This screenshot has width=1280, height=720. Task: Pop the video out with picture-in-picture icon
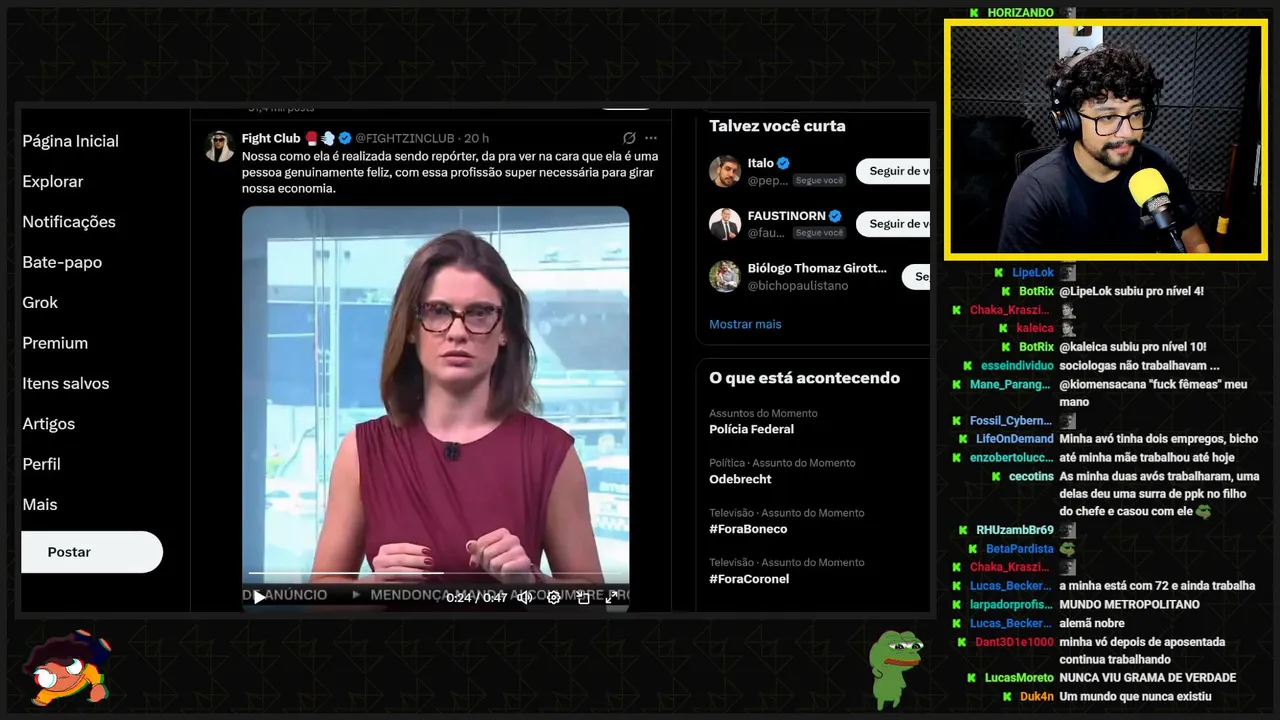pyautogui.click(x=584, y=598)
